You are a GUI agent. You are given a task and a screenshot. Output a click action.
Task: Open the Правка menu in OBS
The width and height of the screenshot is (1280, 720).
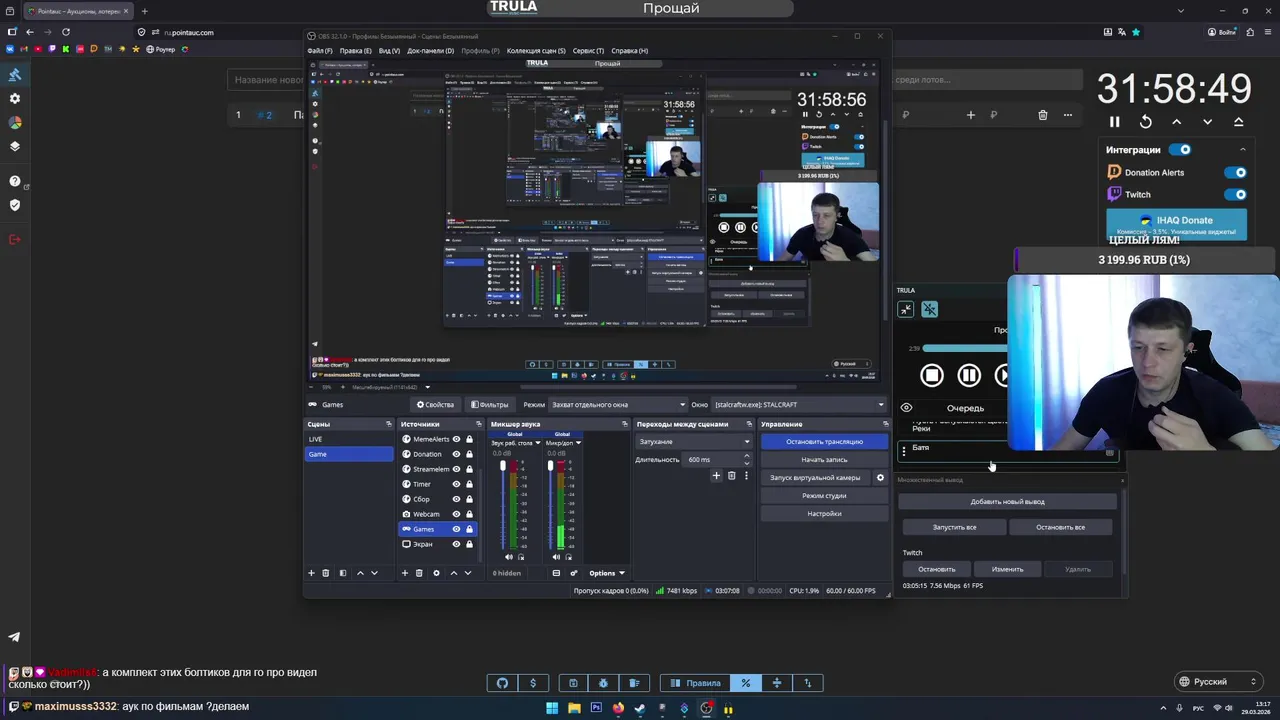click(355, 50)
